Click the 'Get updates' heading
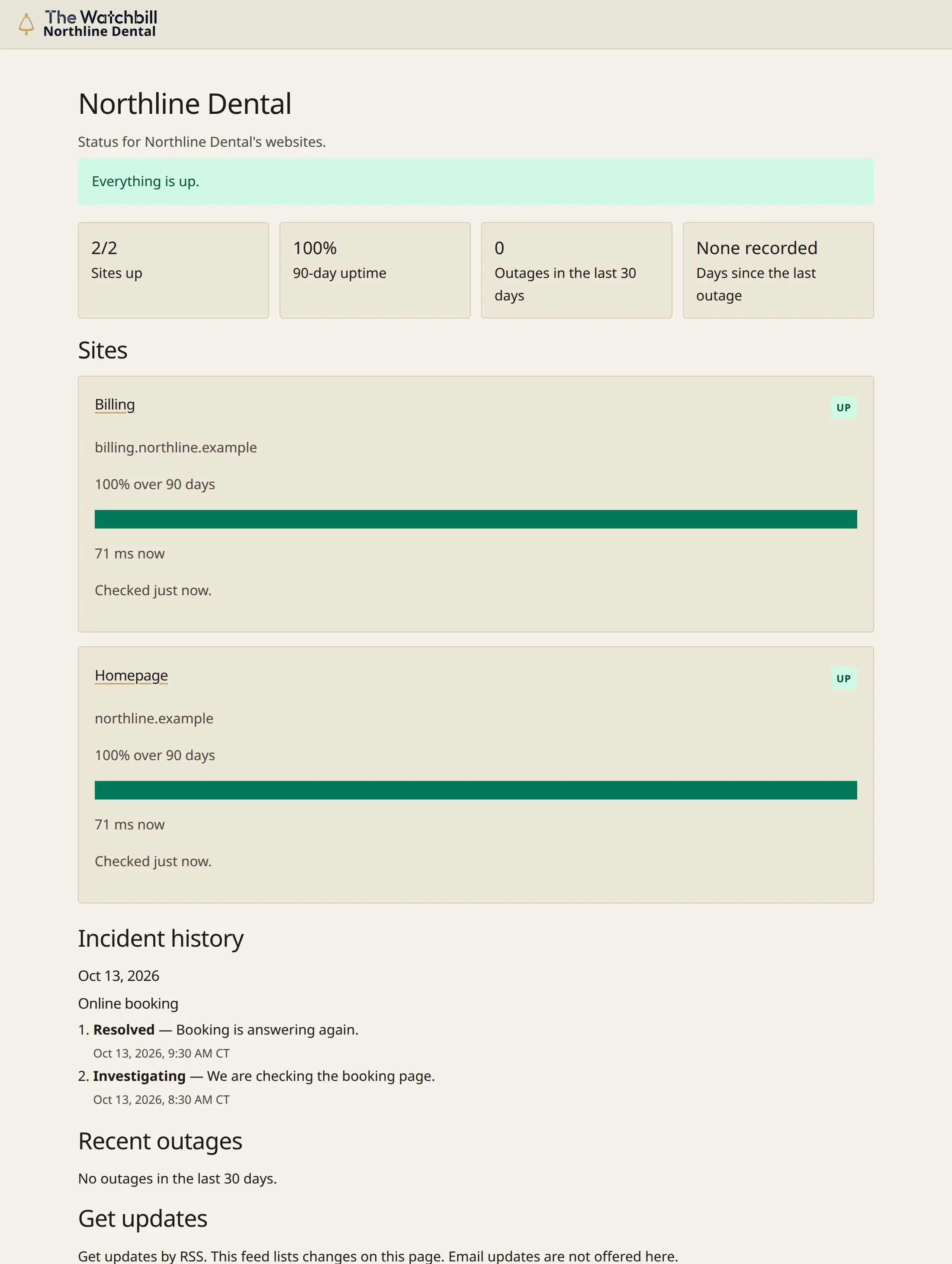 (x=143, y=1219)
